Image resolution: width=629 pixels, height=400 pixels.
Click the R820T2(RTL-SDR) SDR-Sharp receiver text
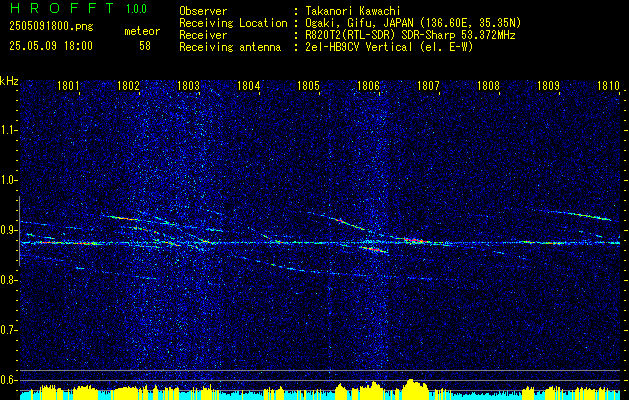(x=410, y=35)
